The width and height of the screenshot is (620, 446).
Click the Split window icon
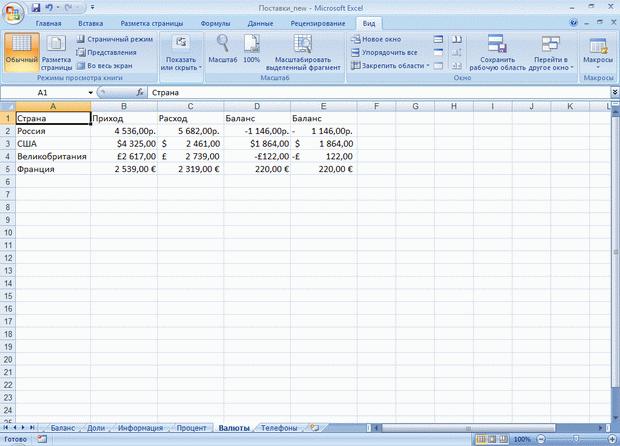[438, 39]
